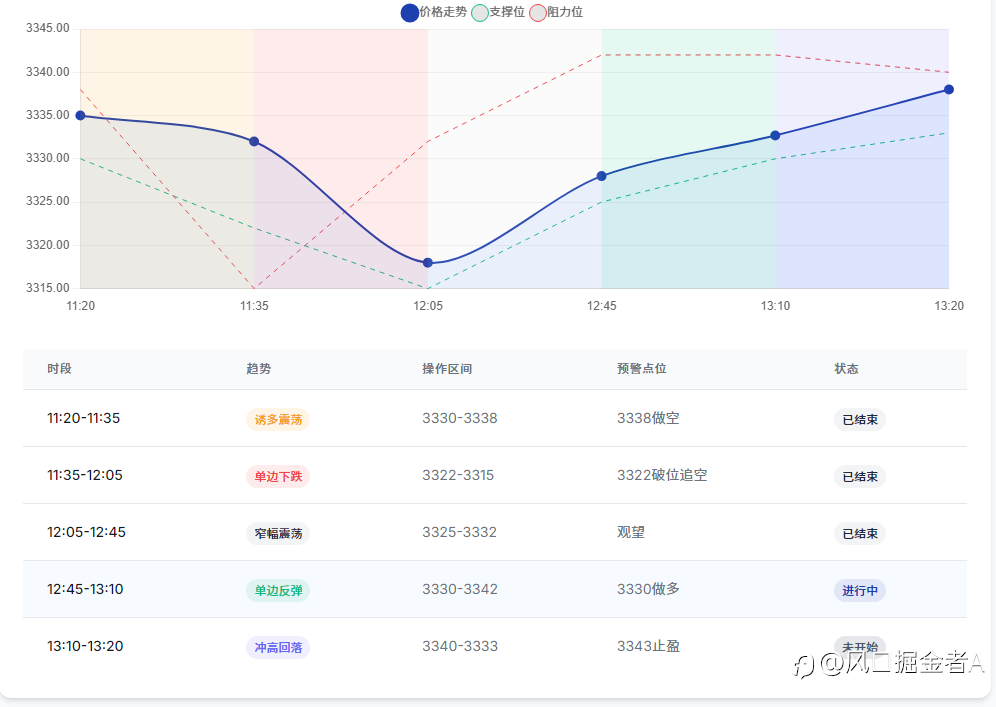The width and height of the screenshot is (996, 707).
Task: Select the price data point at 13:10
Action: tap(776, 135)
